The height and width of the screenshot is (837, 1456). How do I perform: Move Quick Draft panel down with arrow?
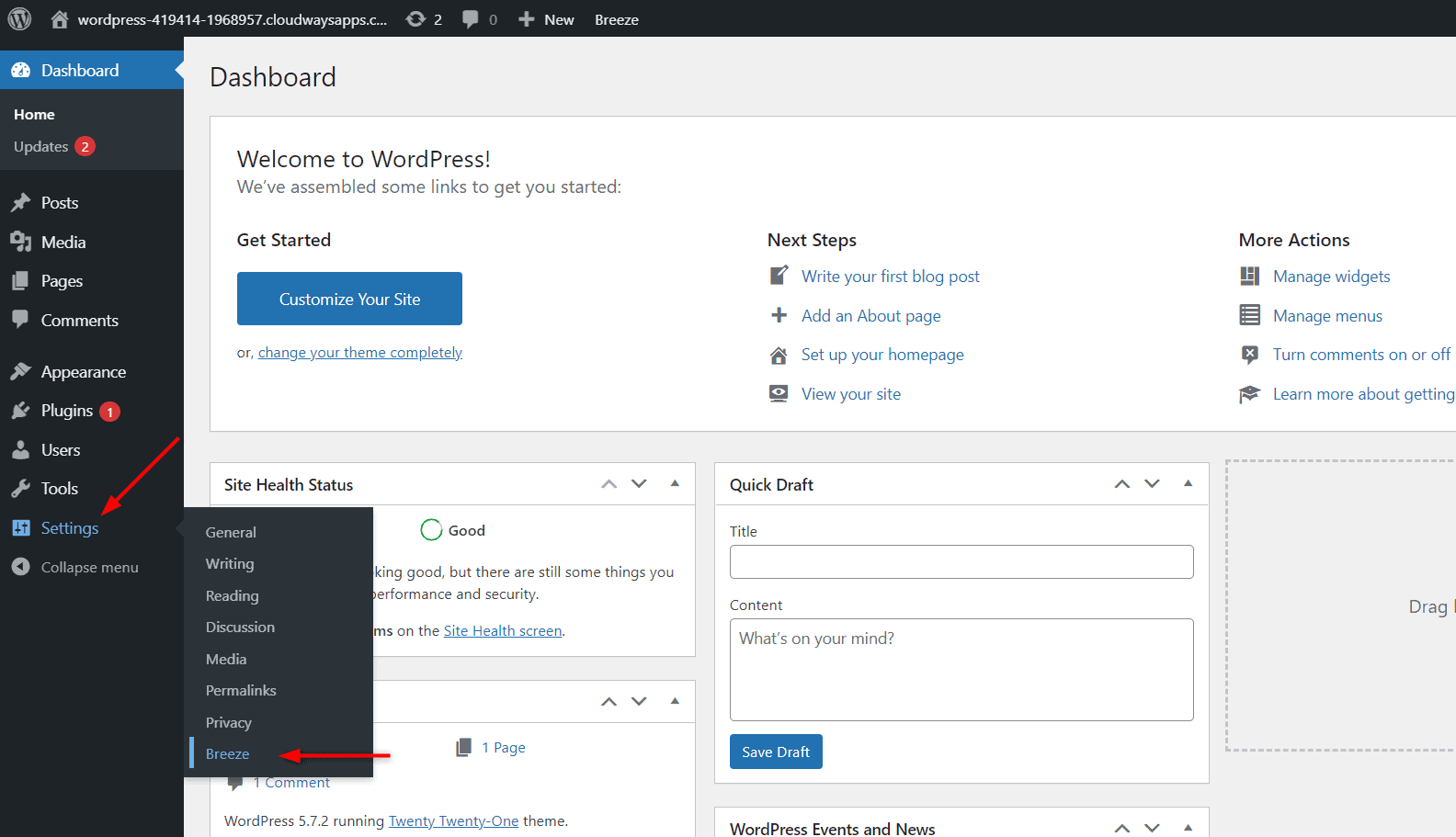pos(1152,484)
